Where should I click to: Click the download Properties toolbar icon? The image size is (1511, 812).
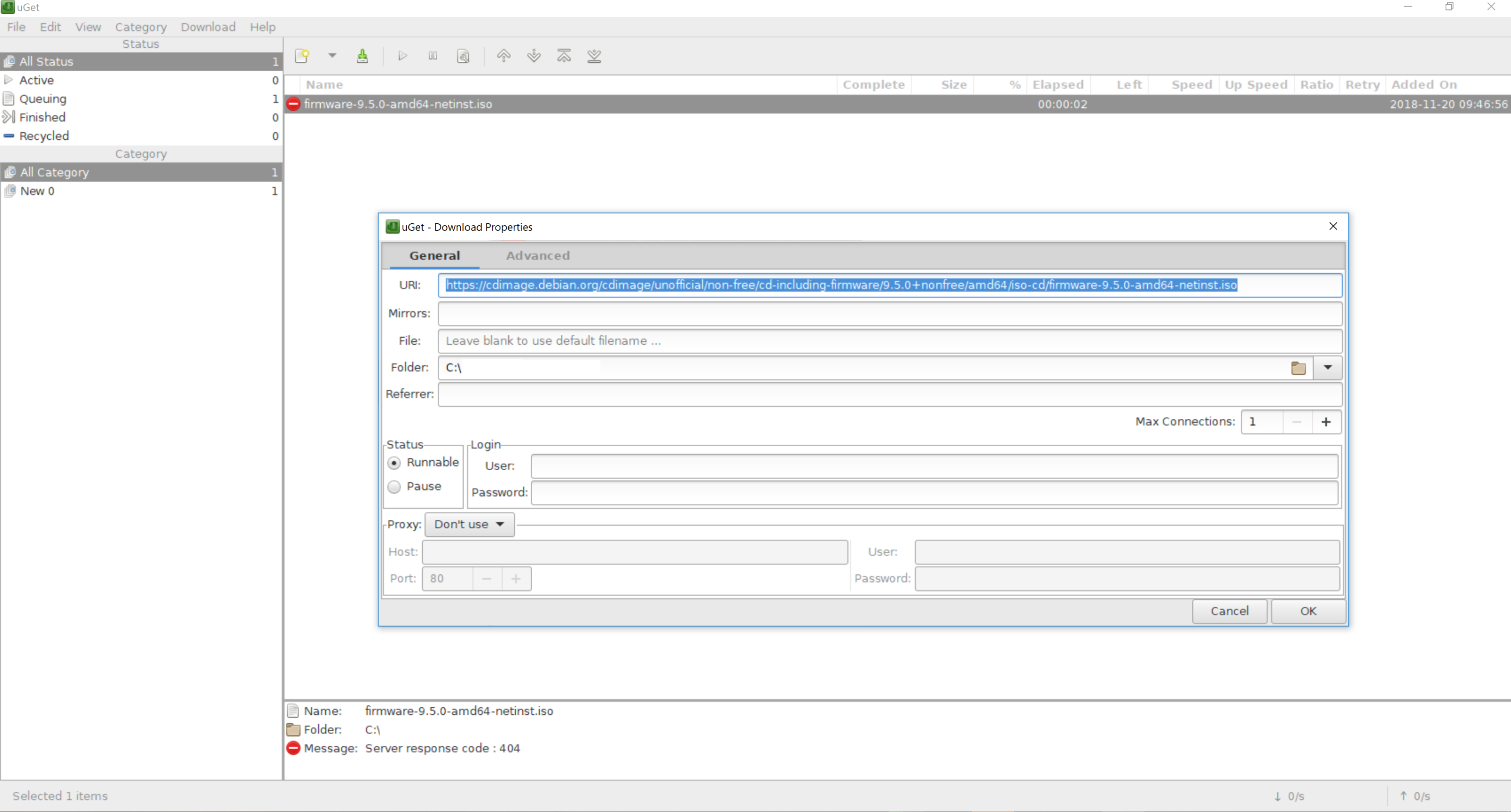463,56
